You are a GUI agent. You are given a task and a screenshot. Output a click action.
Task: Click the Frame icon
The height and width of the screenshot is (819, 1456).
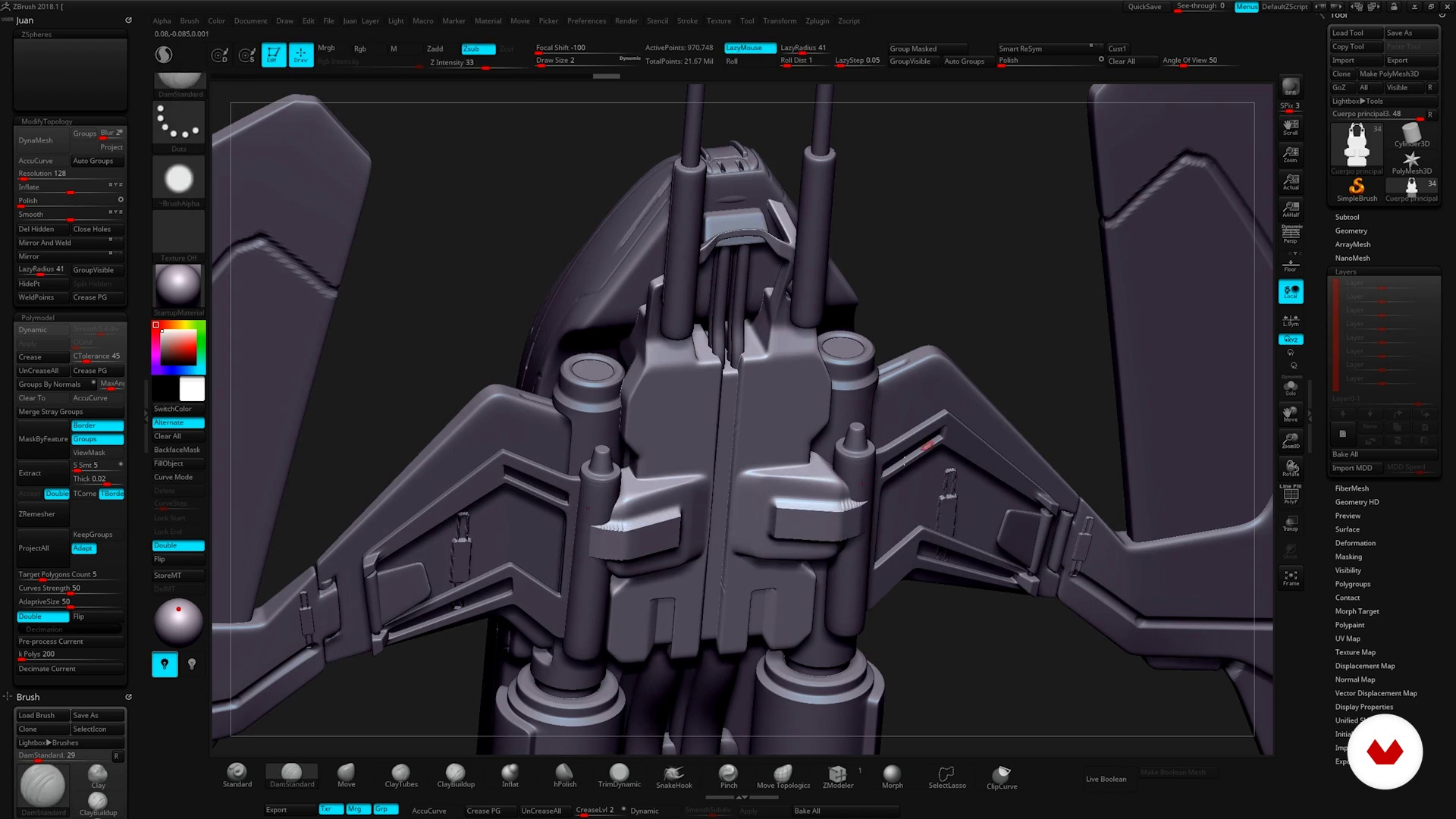1291,578
